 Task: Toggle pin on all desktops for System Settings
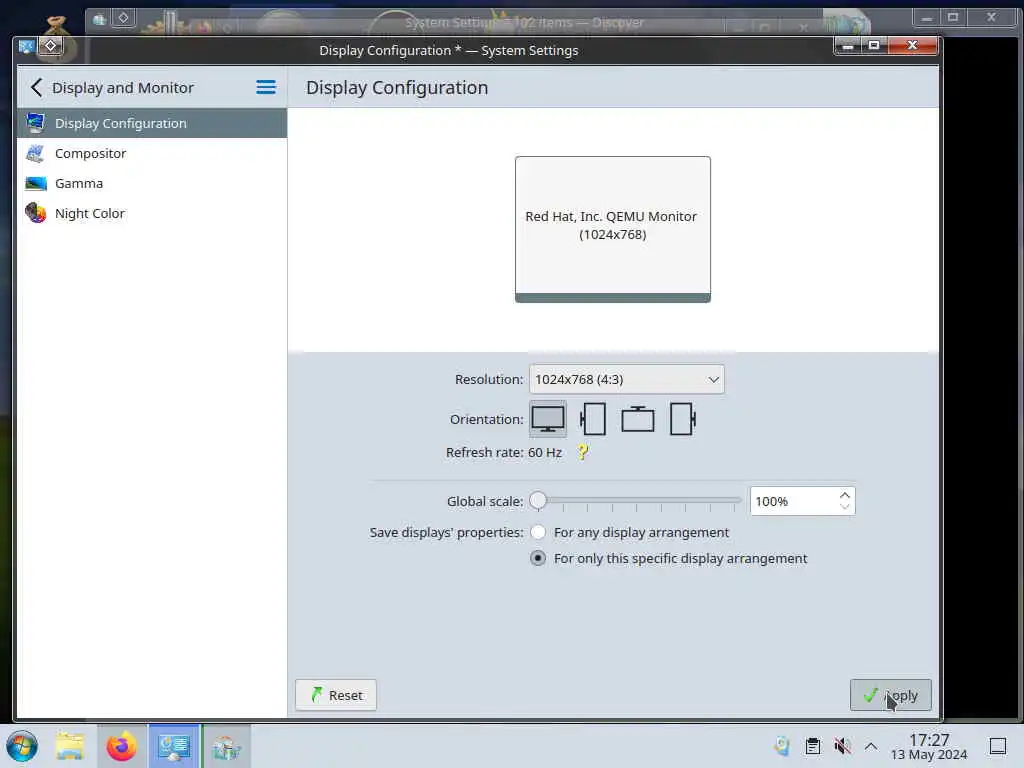[x=50, y=46]
